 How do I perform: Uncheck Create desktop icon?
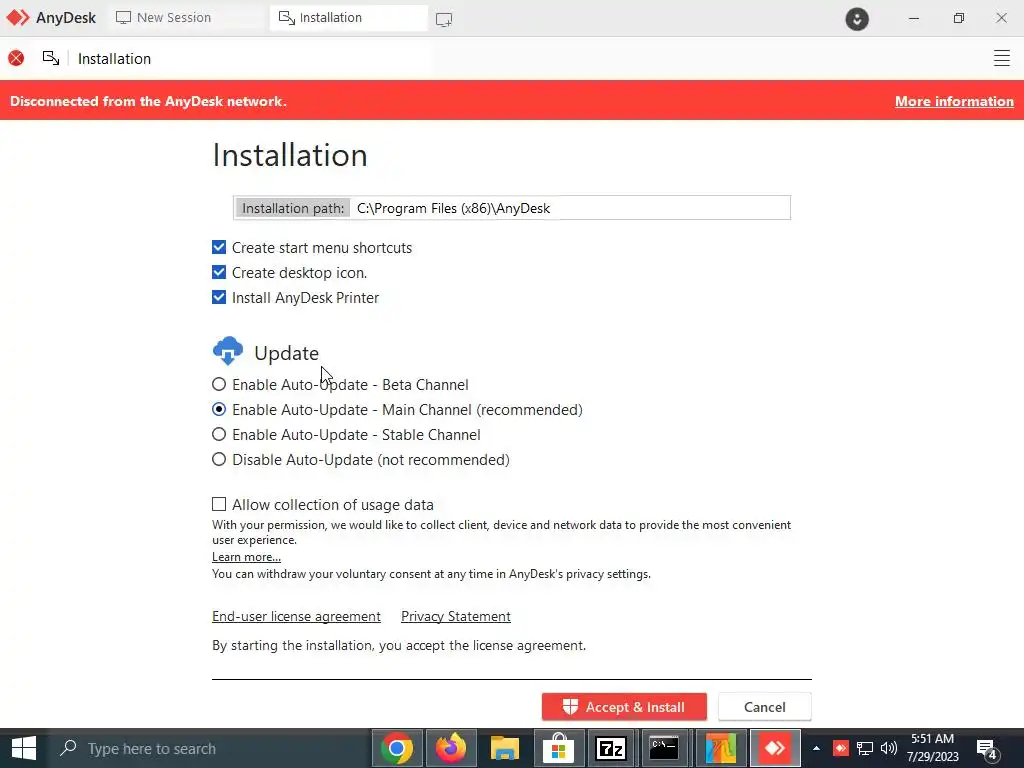point(219,272)
